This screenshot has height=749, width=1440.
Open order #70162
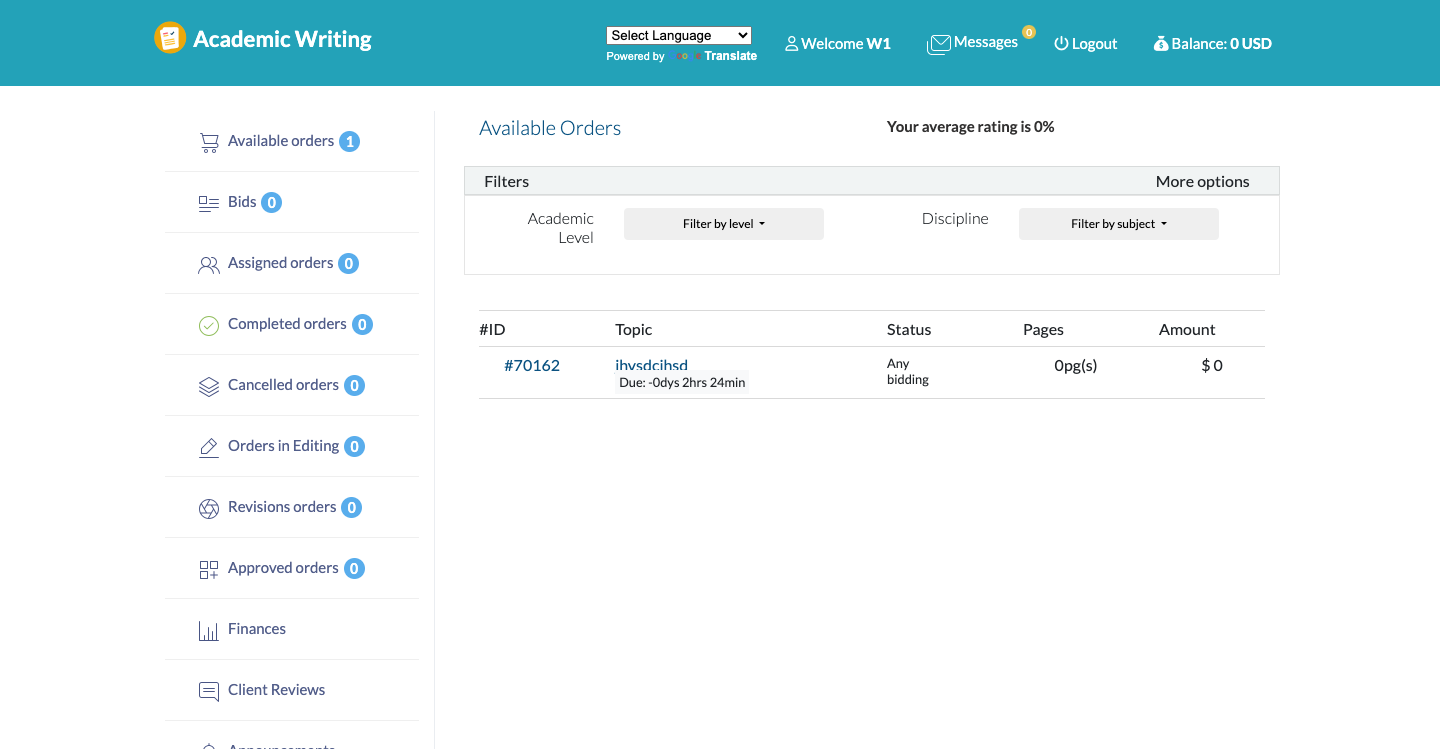pos(532,365)
